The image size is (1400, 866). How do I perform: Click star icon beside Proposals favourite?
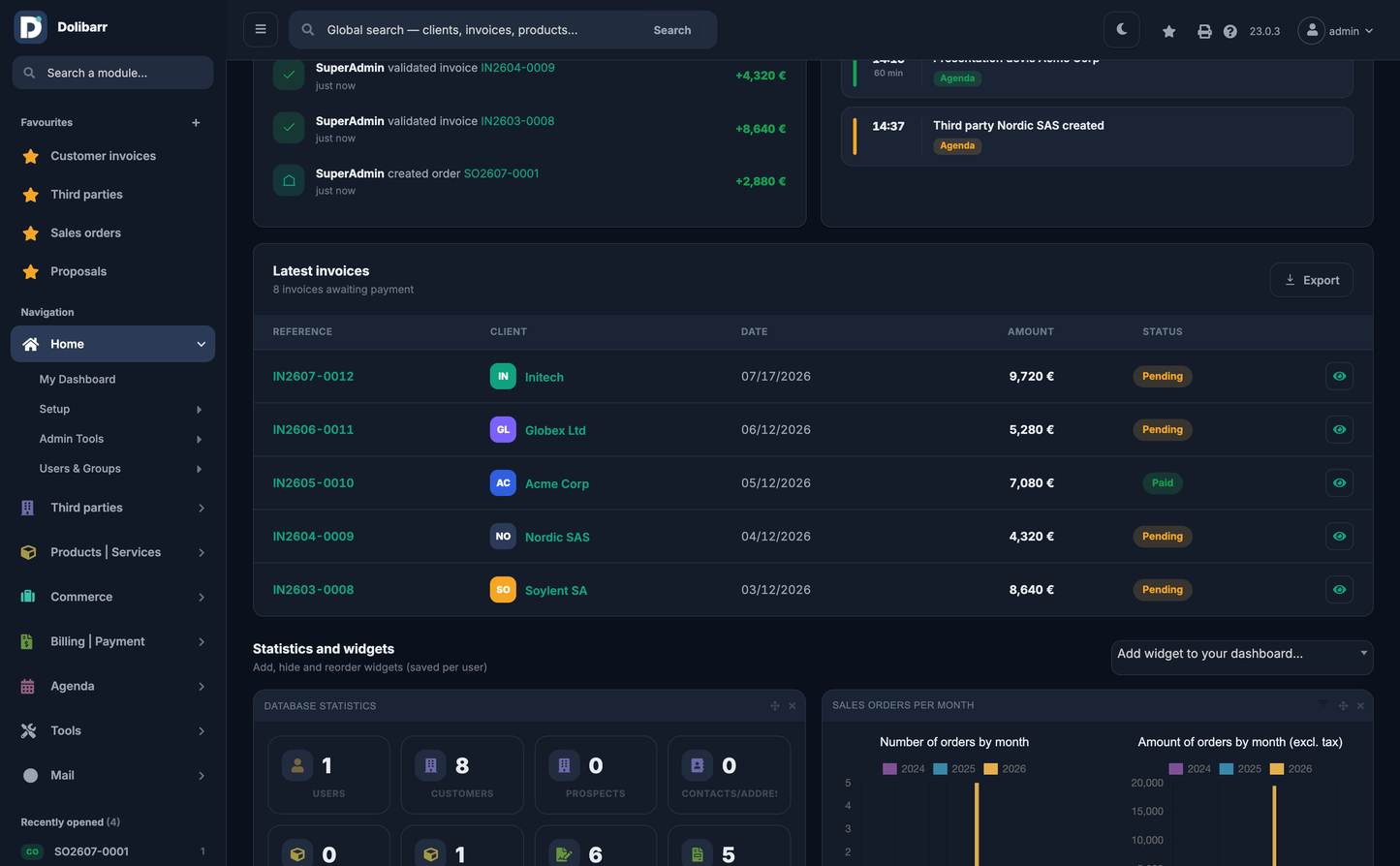pos(31,272)
